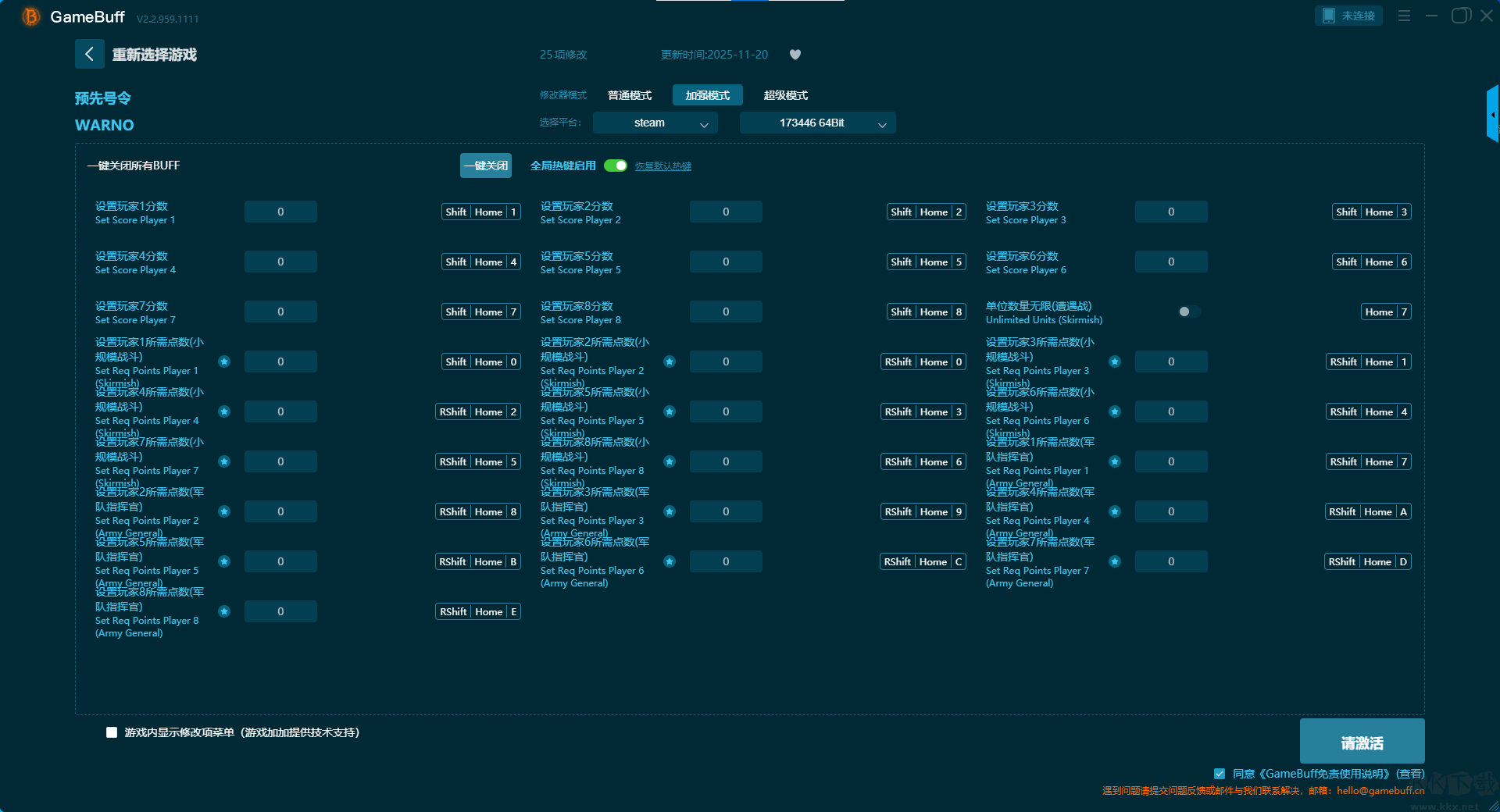Click star icon for Player 3 (Army General)
This screenshot has width=1500, height=812.
coord(670,511)
